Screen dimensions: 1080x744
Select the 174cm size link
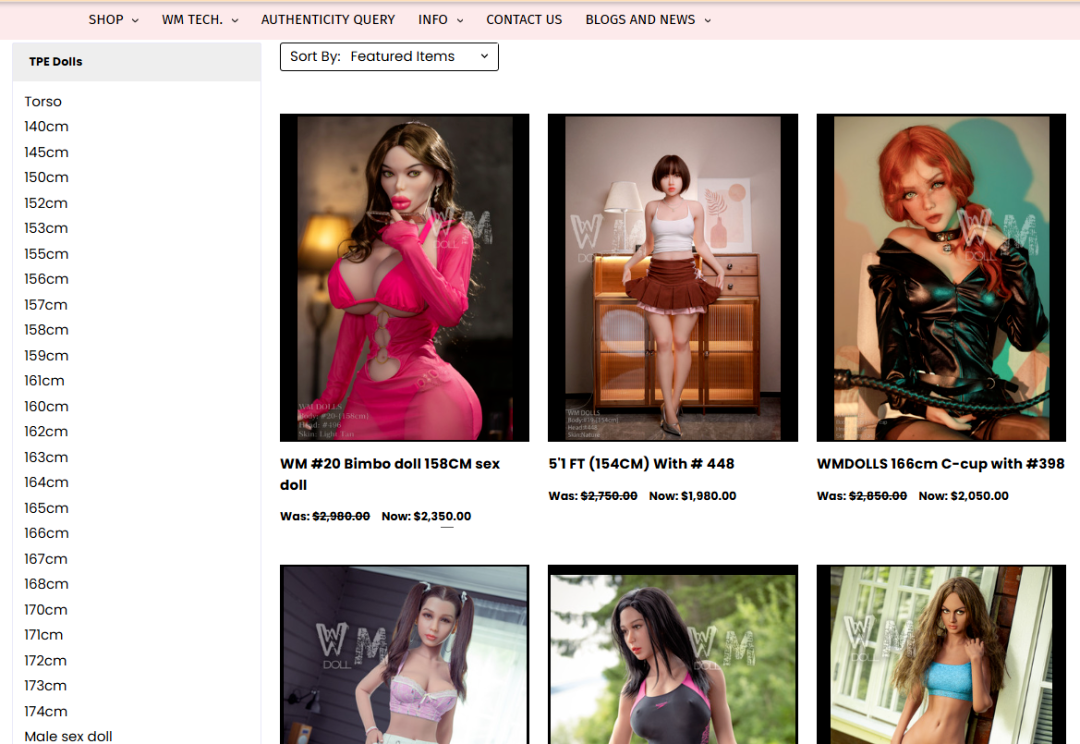(46, 711)
